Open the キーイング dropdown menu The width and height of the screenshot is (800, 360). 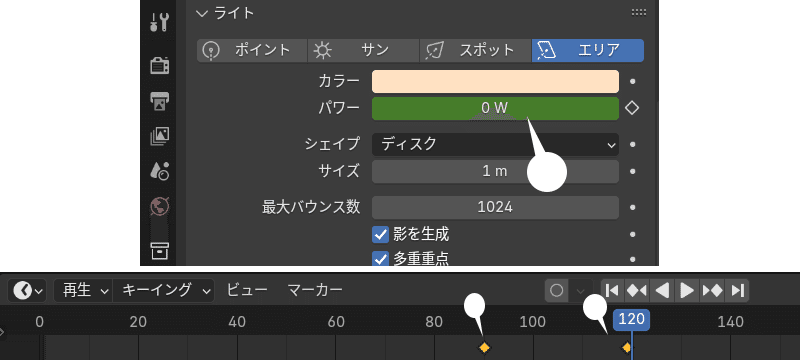[163, 291]
